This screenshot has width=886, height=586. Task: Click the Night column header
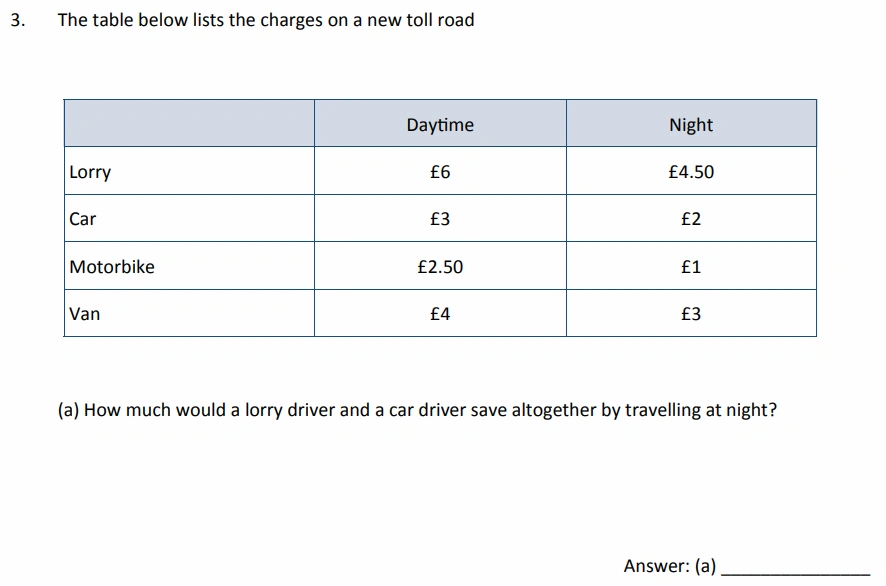coord(691,124)
